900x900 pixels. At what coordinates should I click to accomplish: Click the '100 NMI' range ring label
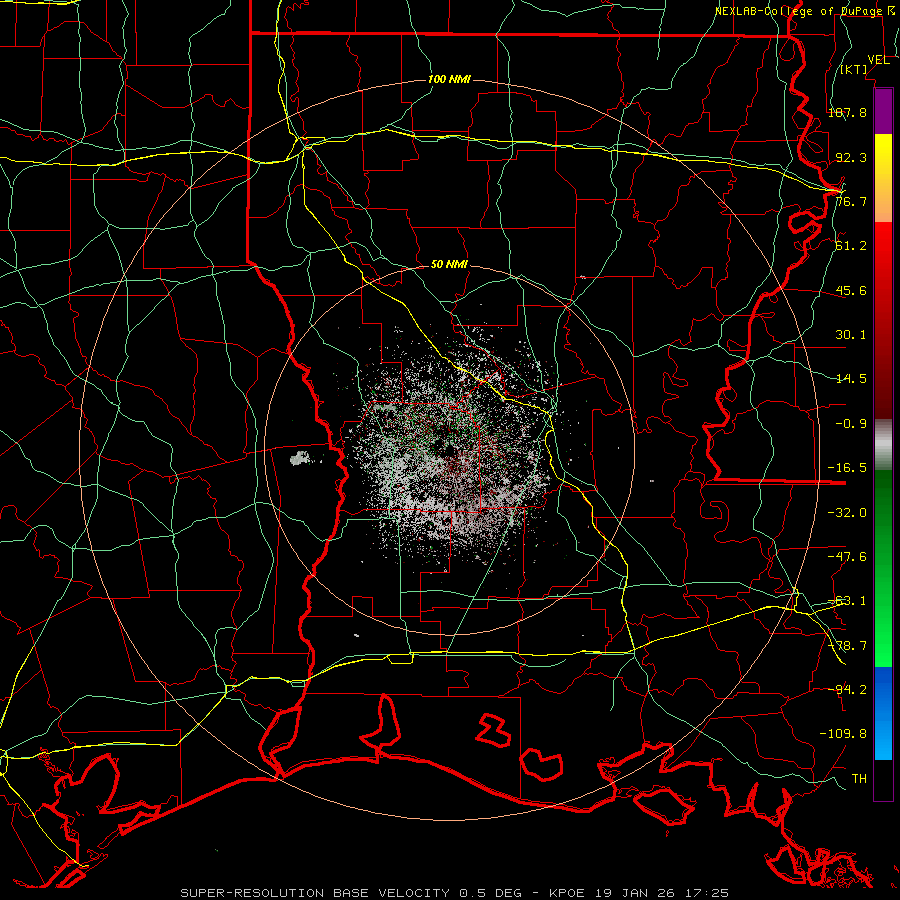click(x=449, y=79)
